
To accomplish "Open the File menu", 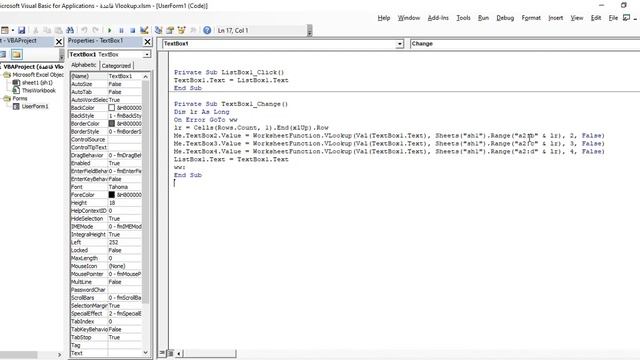I will pos(613,18).
